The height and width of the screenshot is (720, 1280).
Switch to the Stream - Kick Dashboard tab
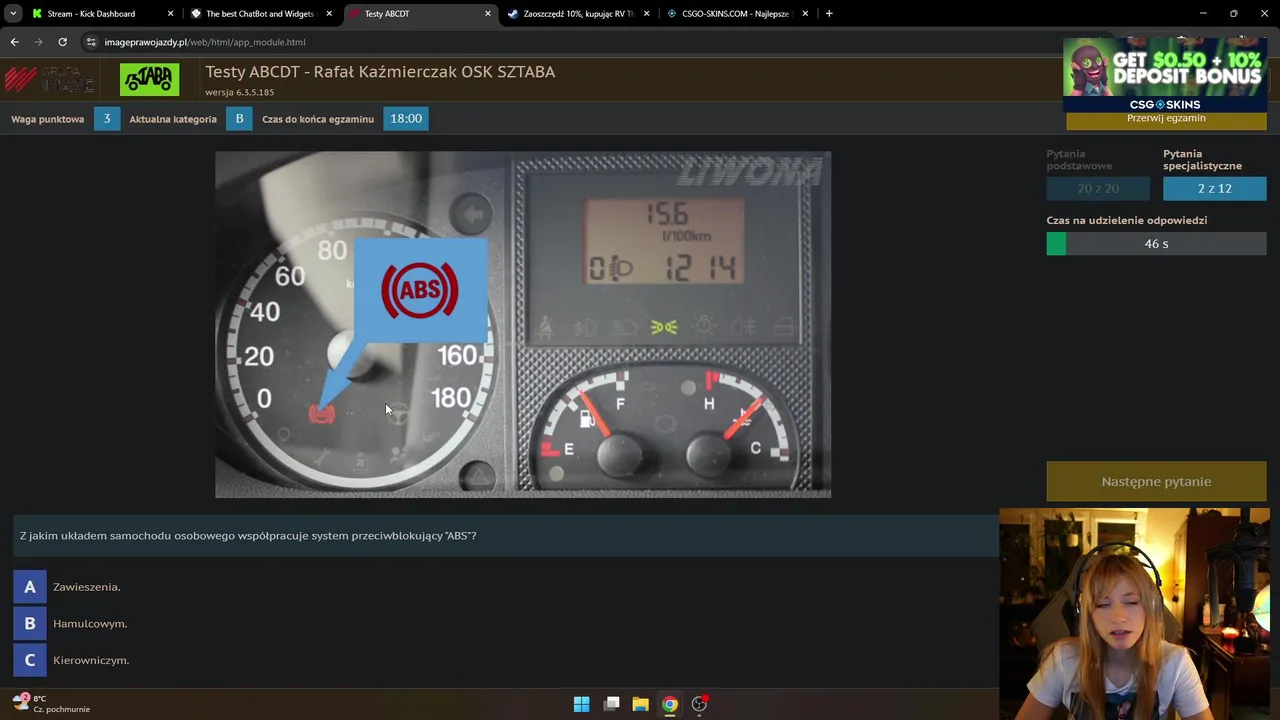[x=91, y=14]
